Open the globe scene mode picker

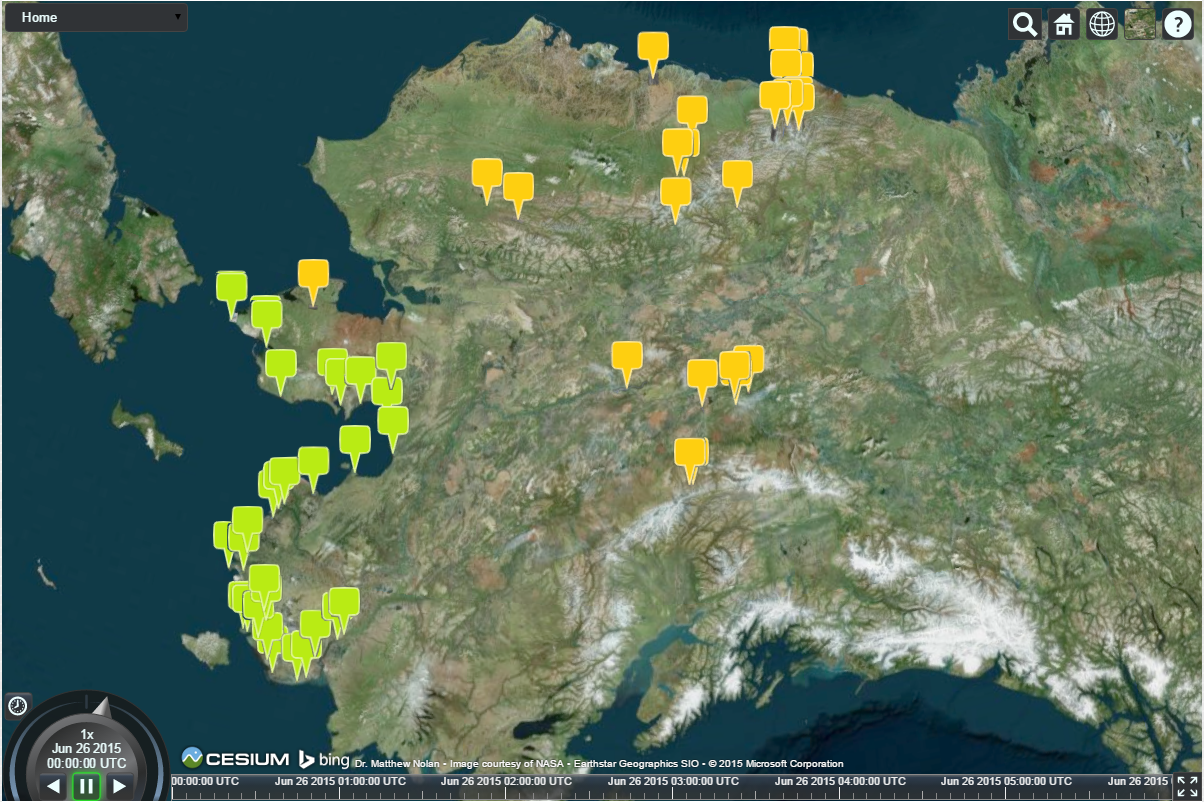pyautogui.click(x=1102, y=24)
